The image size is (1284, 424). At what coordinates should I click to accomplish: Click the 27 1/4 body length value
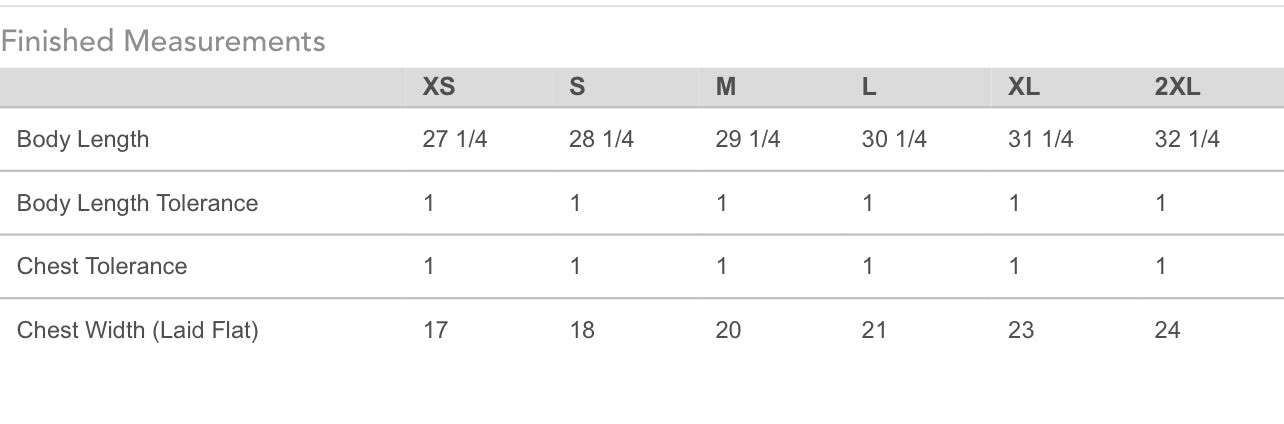[x=455, y=139]
